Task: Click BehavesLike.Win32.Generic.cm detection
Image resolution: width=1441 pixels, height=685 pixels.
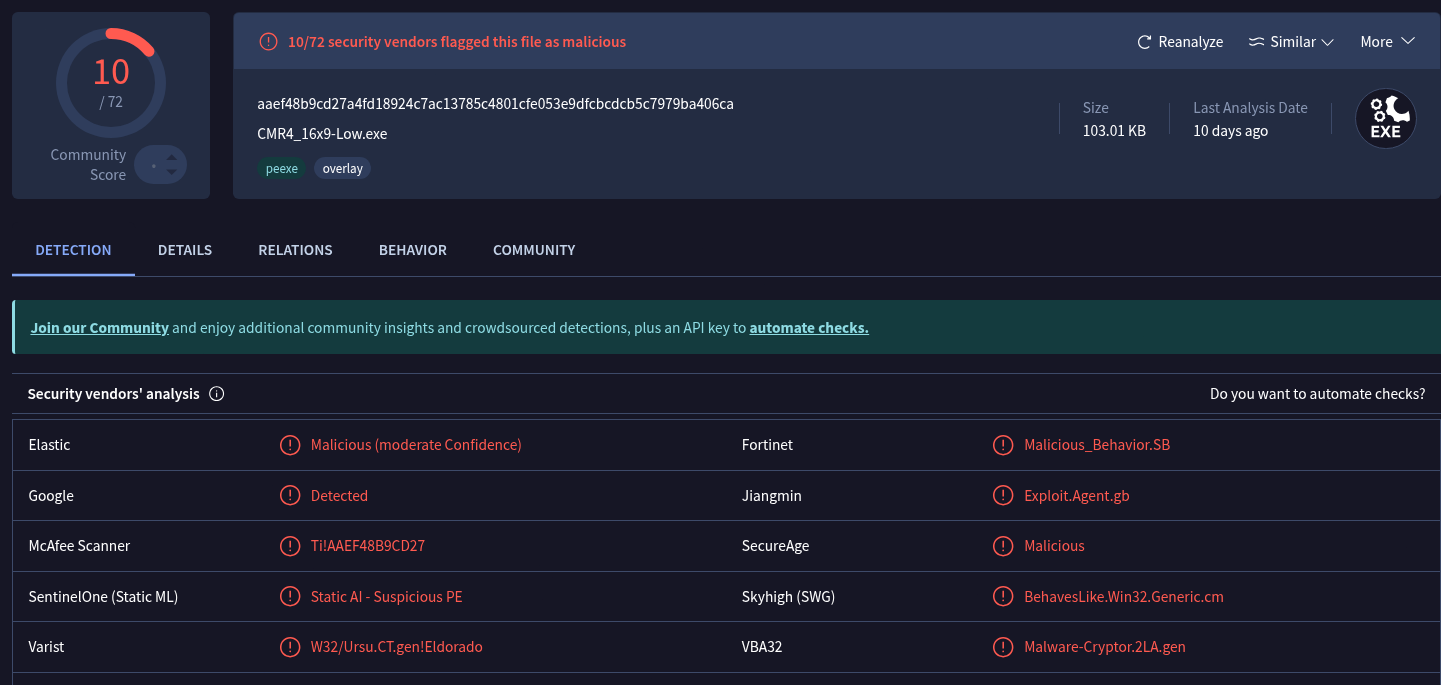Action: [x=1124, y=597]
